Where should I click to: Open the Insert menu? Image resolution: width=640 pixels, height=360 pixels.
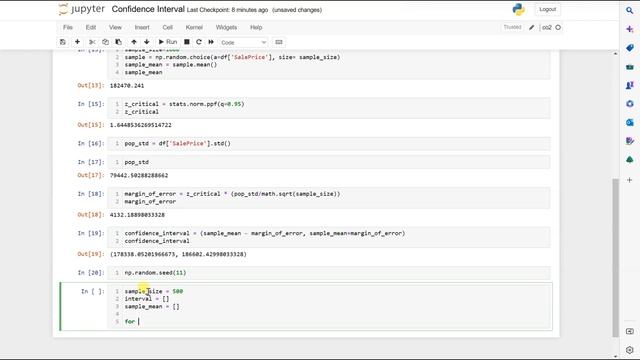142,27
